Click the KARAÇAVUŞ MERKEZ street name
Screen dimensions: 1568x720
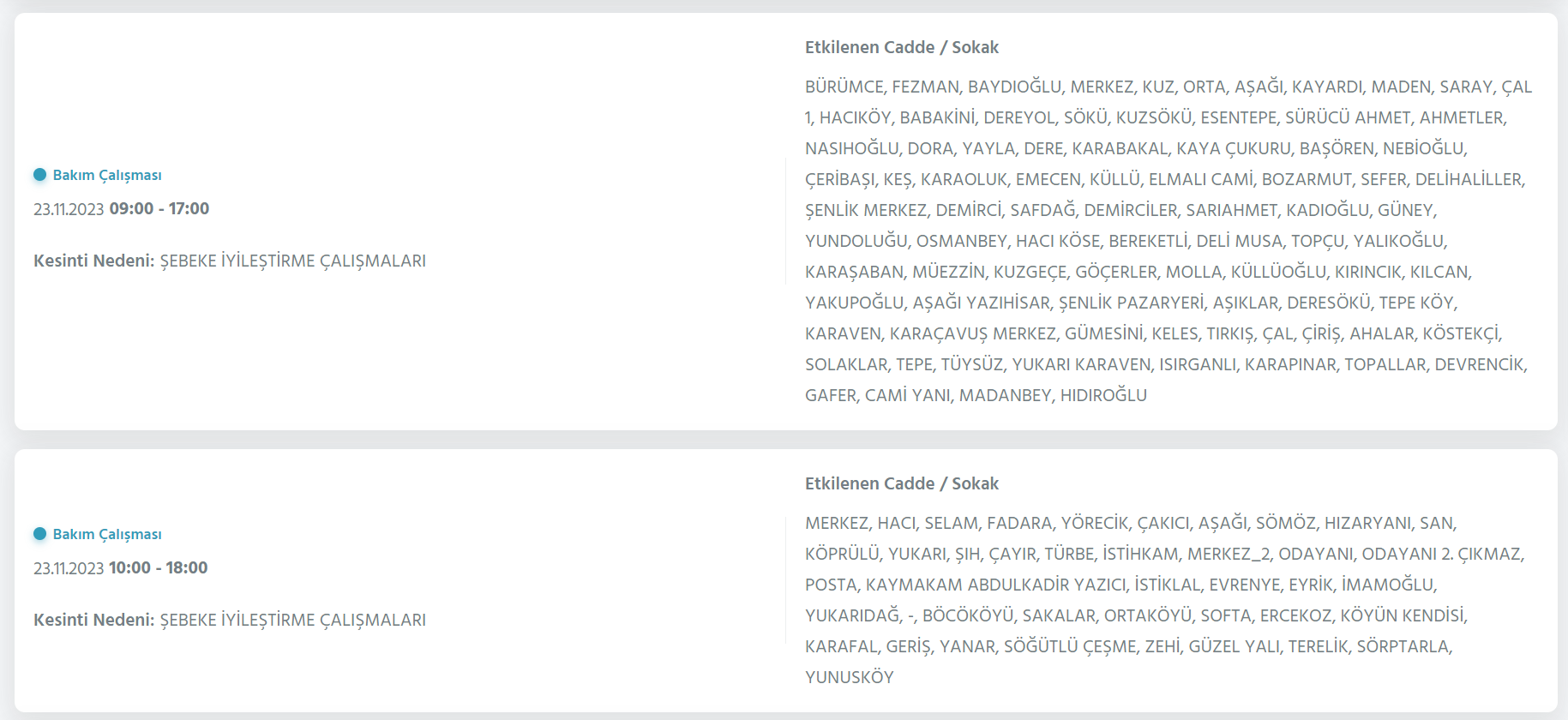point(973,333)
